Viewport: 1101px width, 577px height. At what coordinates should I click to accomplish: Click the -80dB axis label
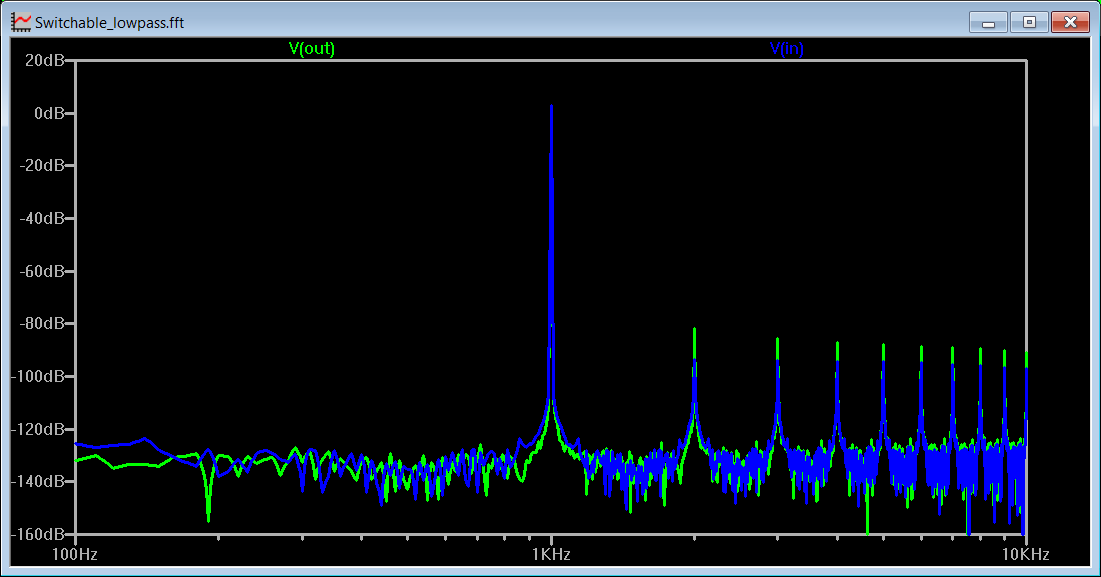pos(42,324)
